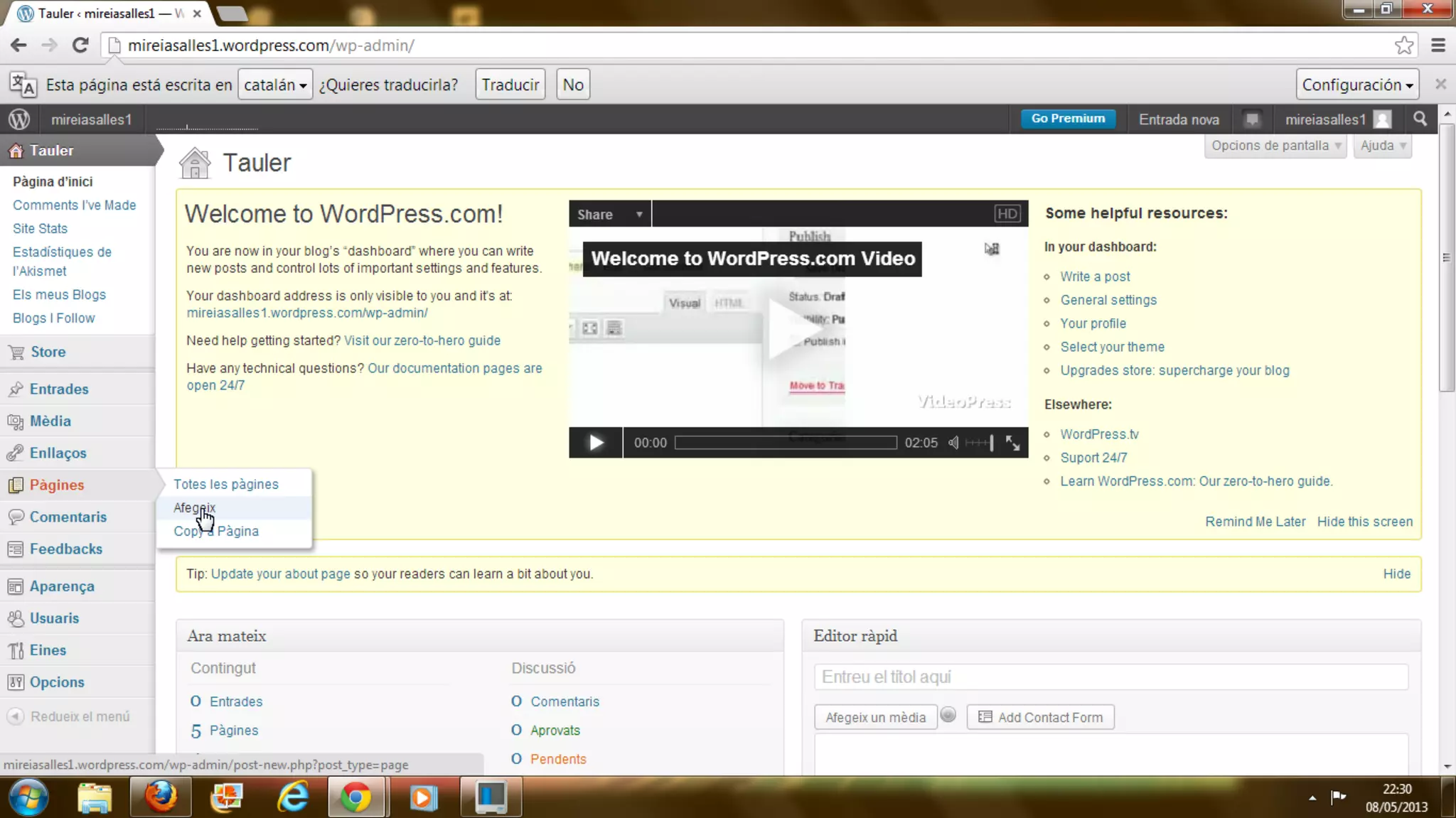Click the Entreu el títol aquí field

coord(1110,677)
